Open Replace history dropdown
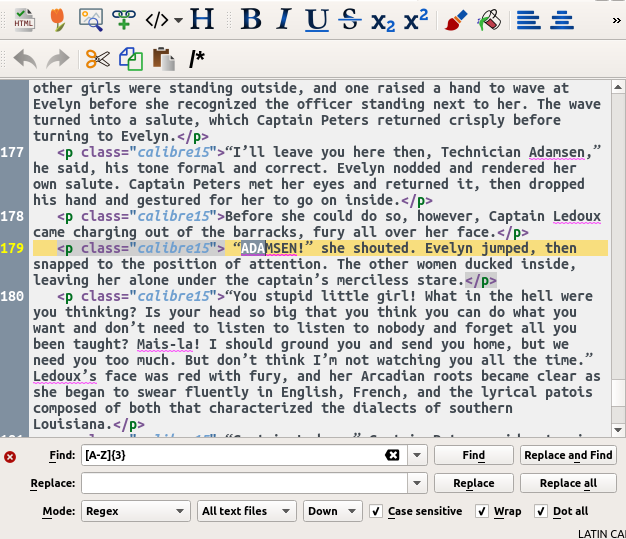This screenshot has width=626, height=539. pos(417,483)
